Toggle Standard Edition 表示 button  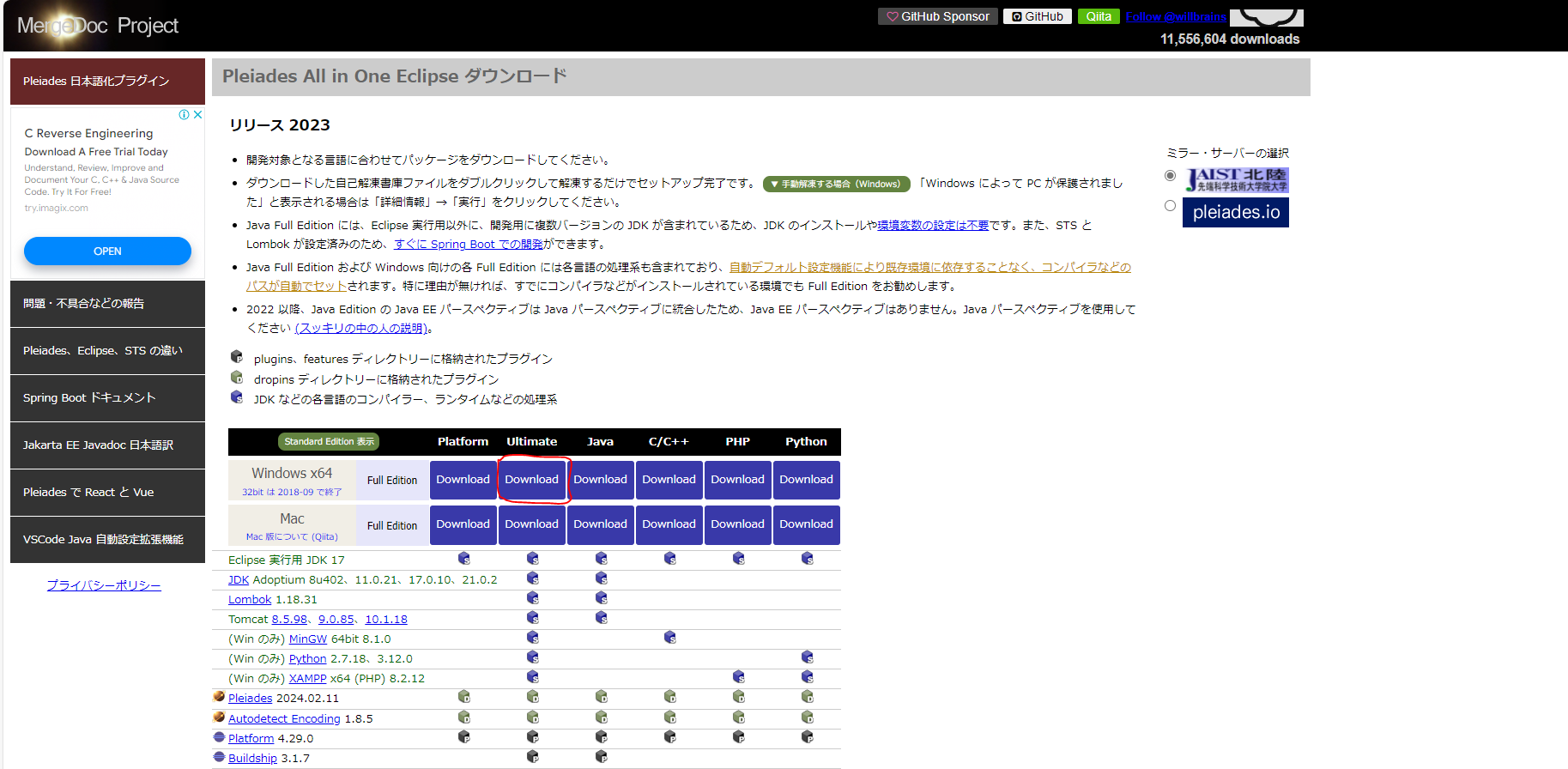tap(329, 441)
